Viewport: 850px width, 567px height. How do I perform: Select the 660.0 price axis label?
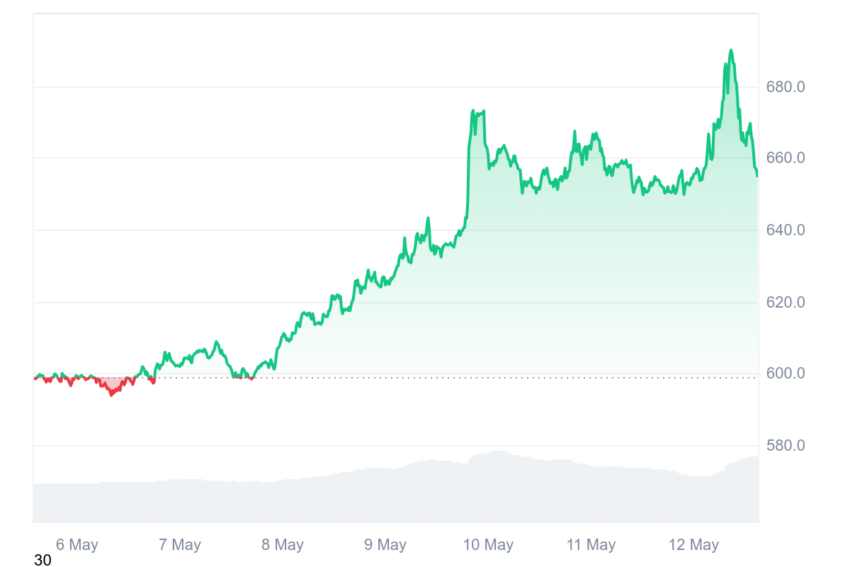785,158
